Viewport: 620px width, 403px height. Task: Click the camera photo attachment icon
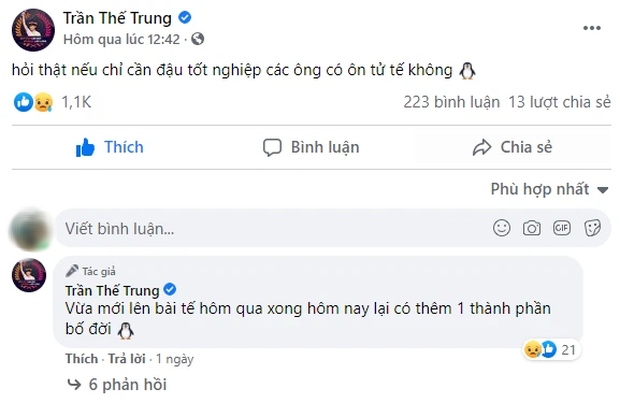tap(532, 228)
